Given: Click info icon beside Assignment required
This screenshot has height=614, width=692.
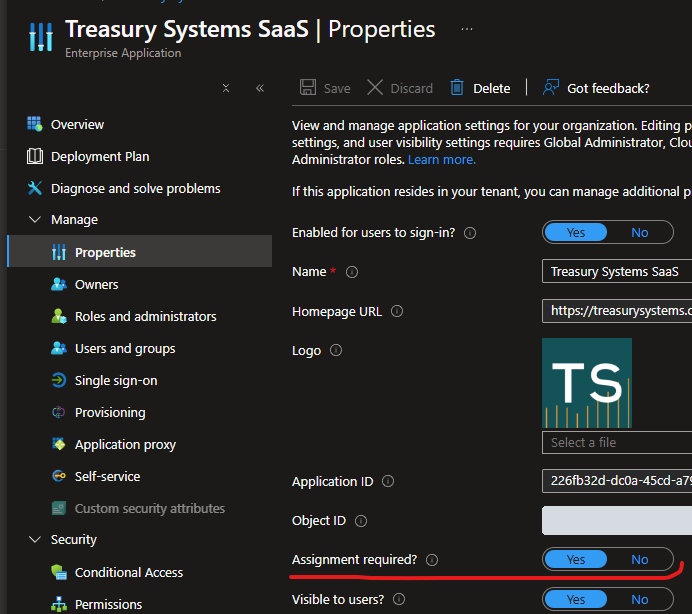Looking at the screenshot, I should pos(432,560).
